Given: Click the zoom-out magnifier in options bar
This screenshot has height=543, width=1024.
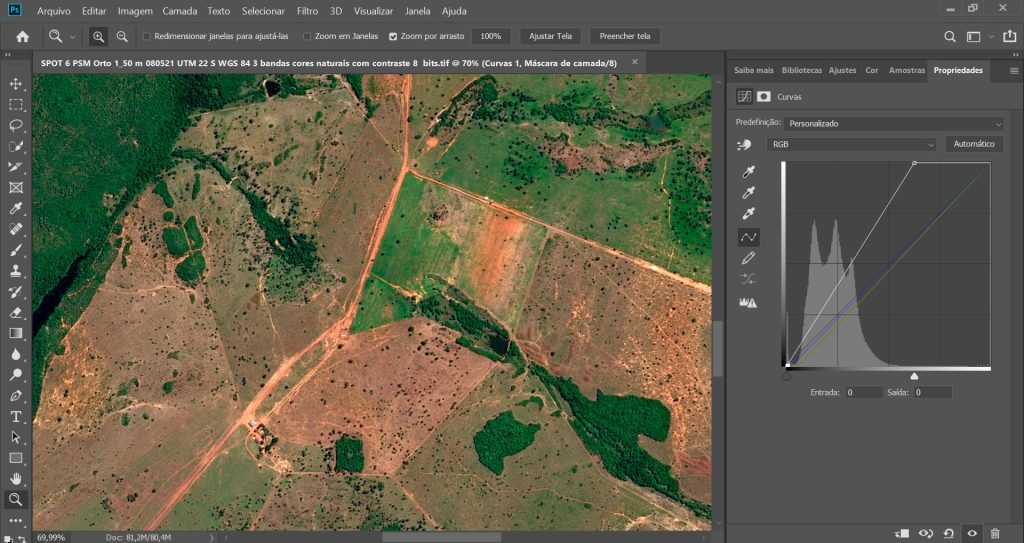Looking at the screenshot, I should 122,36.
